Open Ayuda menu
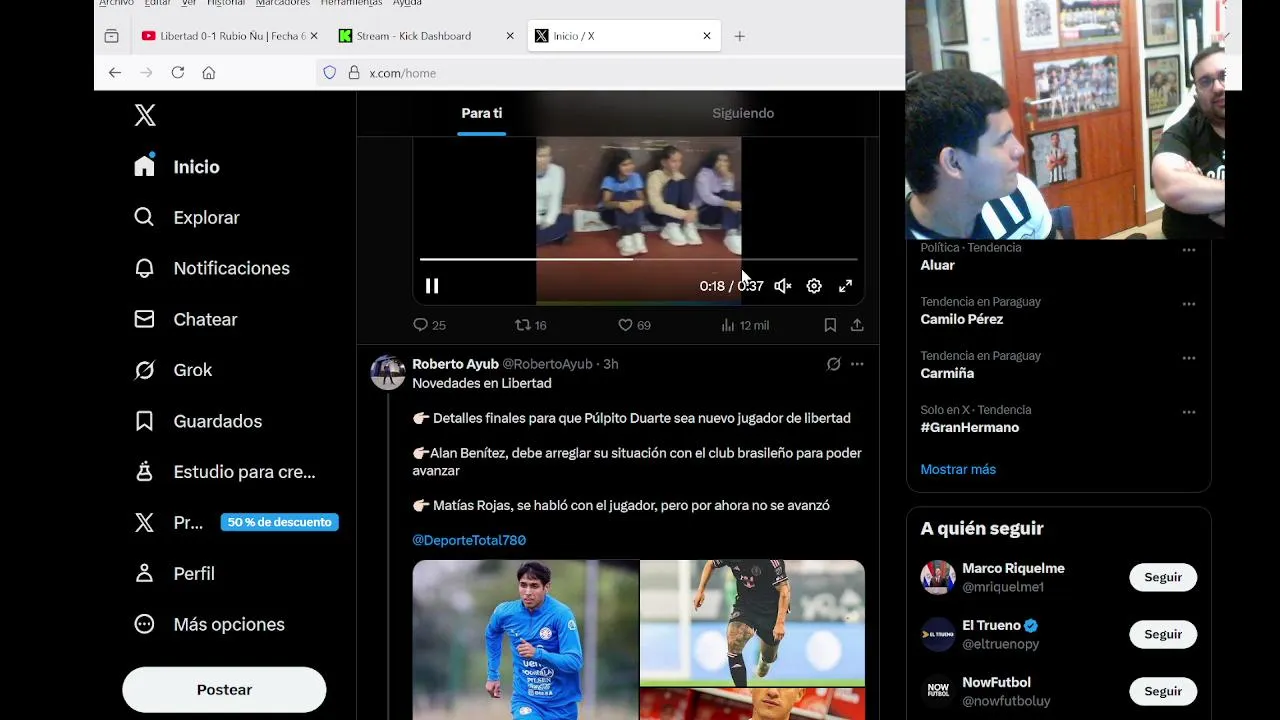The width and height of the screenshot is (1280, 720). pyautogui.click(x=407, y=3)
